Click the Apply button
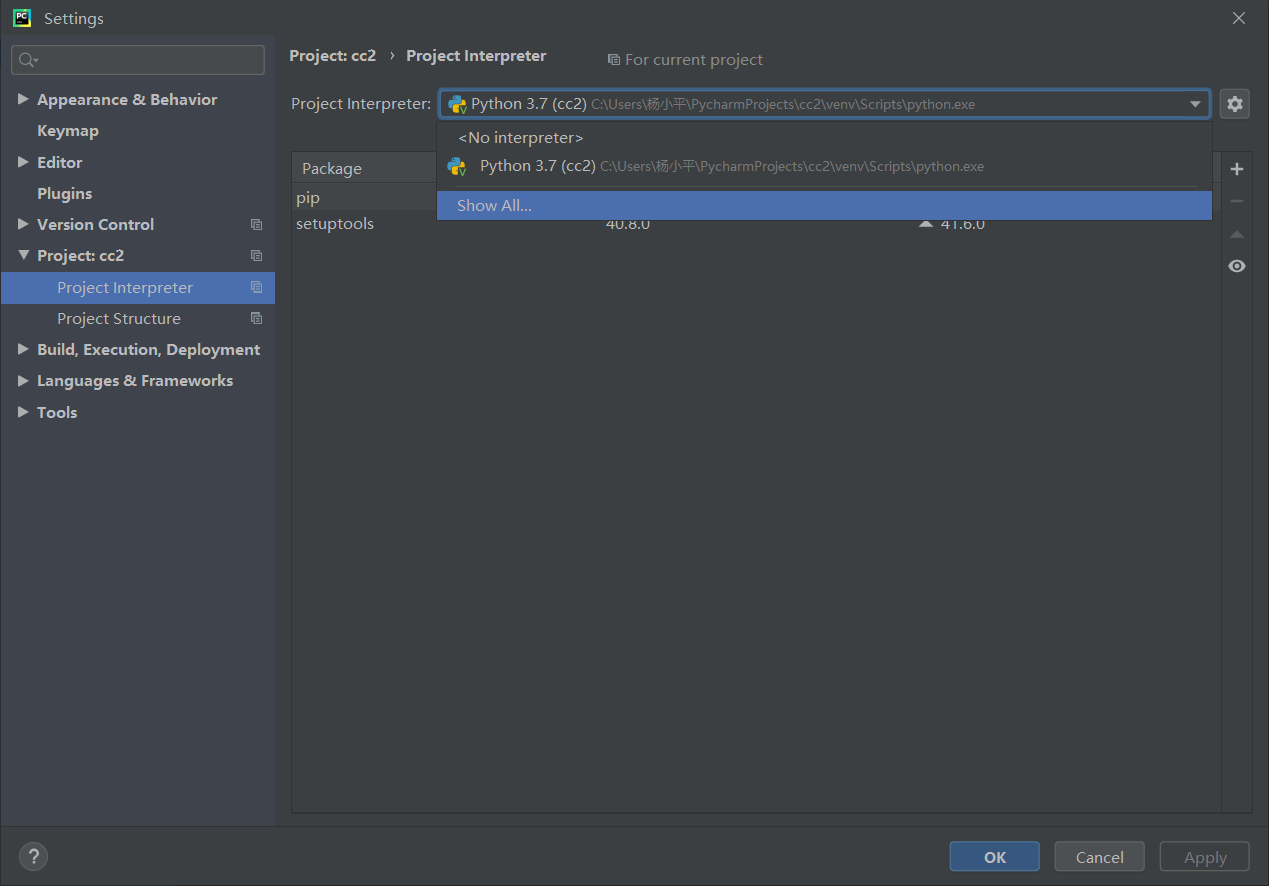Screen dimensions: 1269x886 click(x=1204, y=857)
